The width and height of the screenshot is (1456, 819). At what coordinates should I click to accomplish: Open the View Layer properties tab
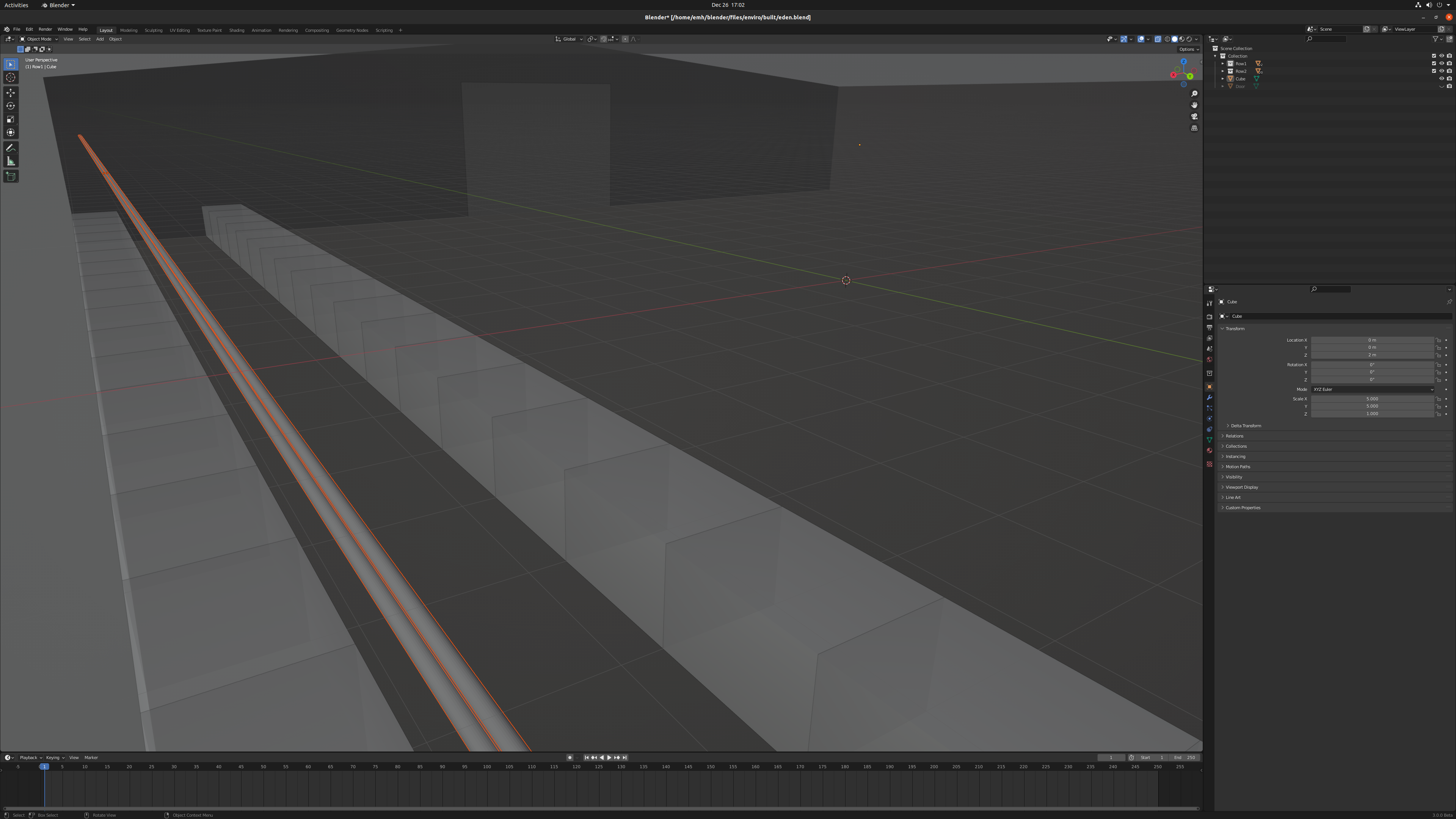[x=1210, y=339]
